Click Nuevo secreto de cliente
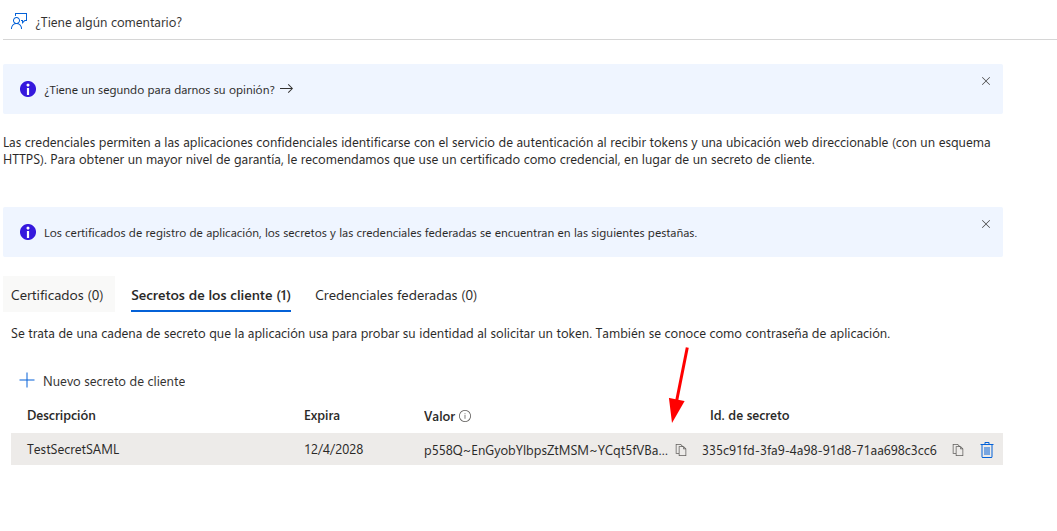1057x531 pixels. click(x=114, y=381)
